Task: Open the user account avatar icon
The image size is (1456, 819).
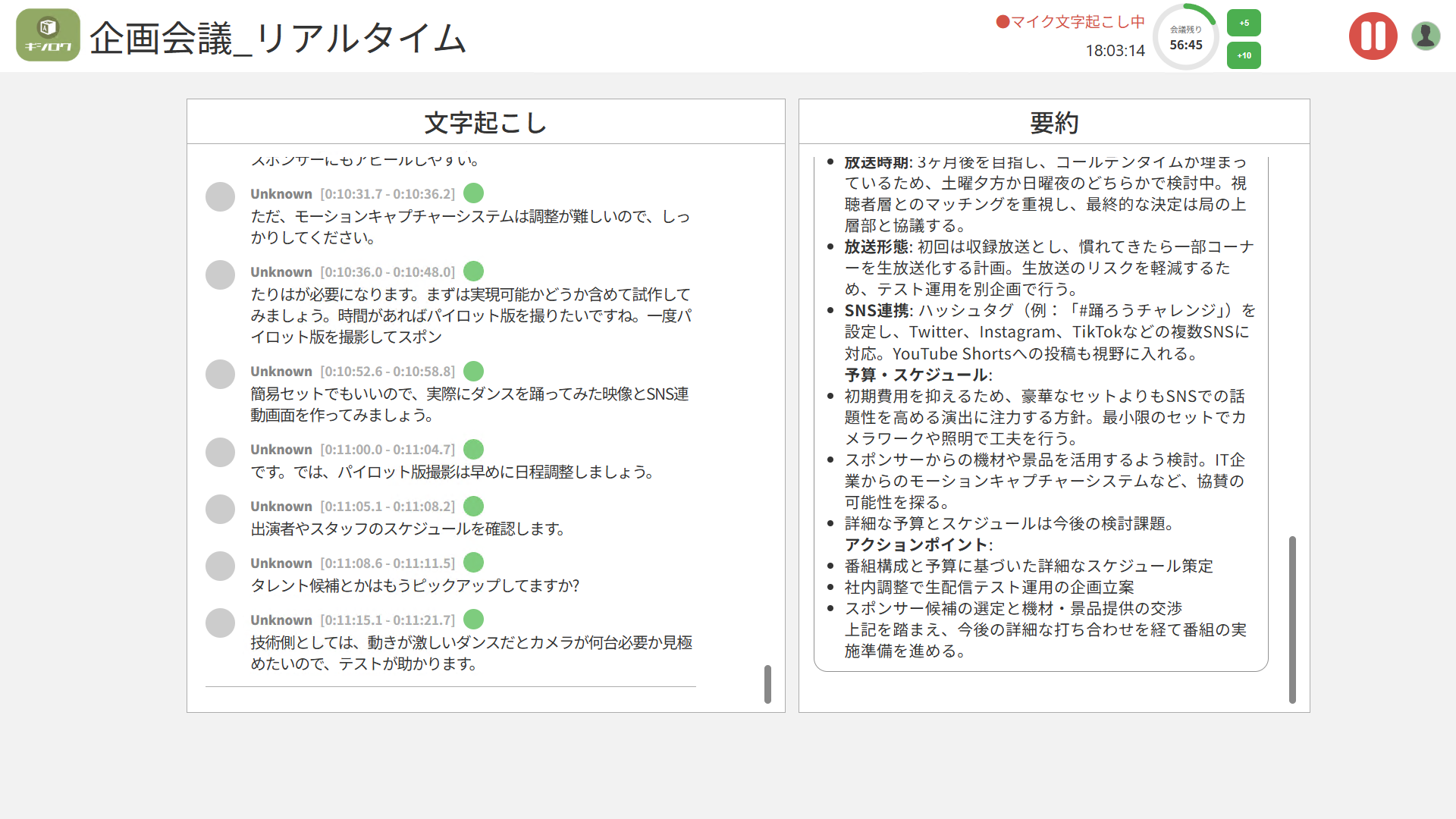Action: (1426, 34)
